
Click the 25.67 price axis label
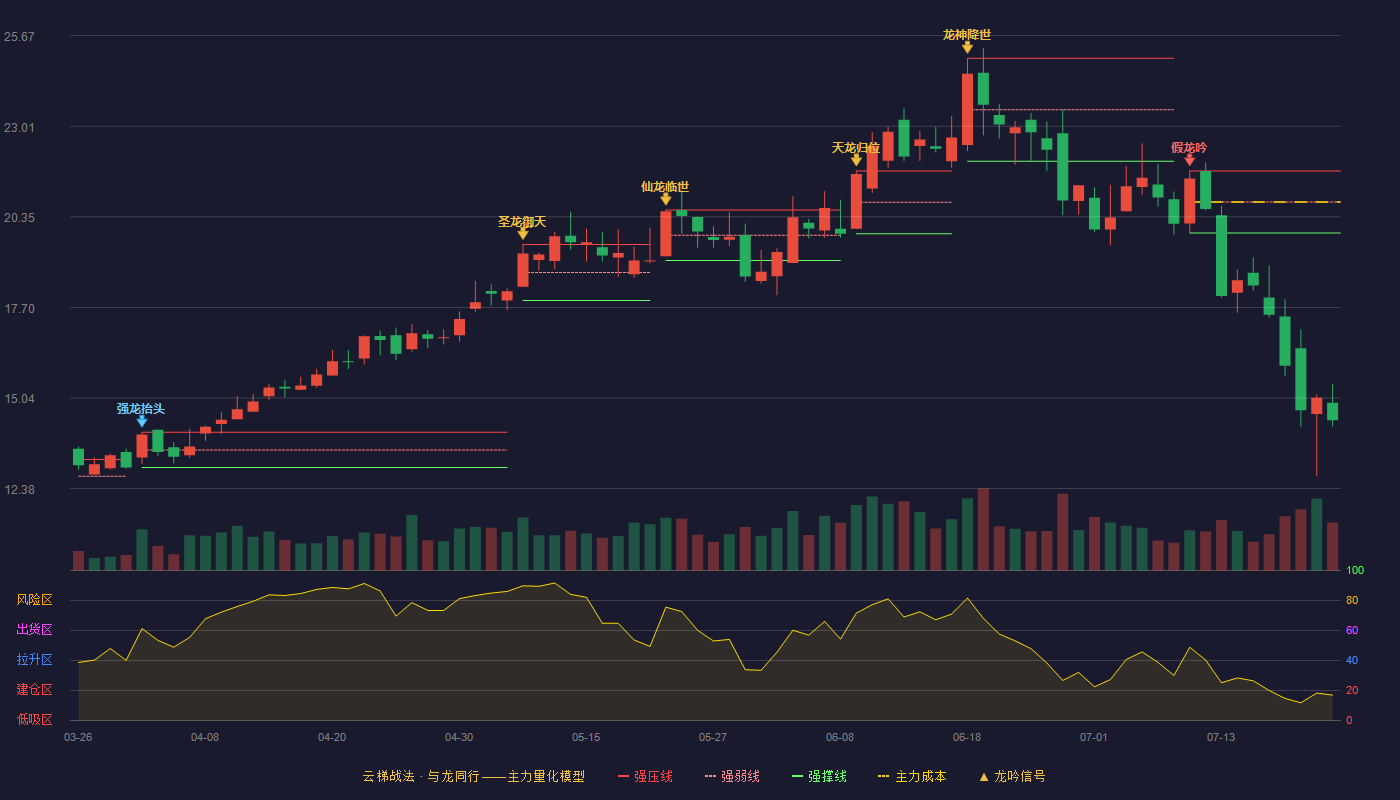[x=19, y=37]
